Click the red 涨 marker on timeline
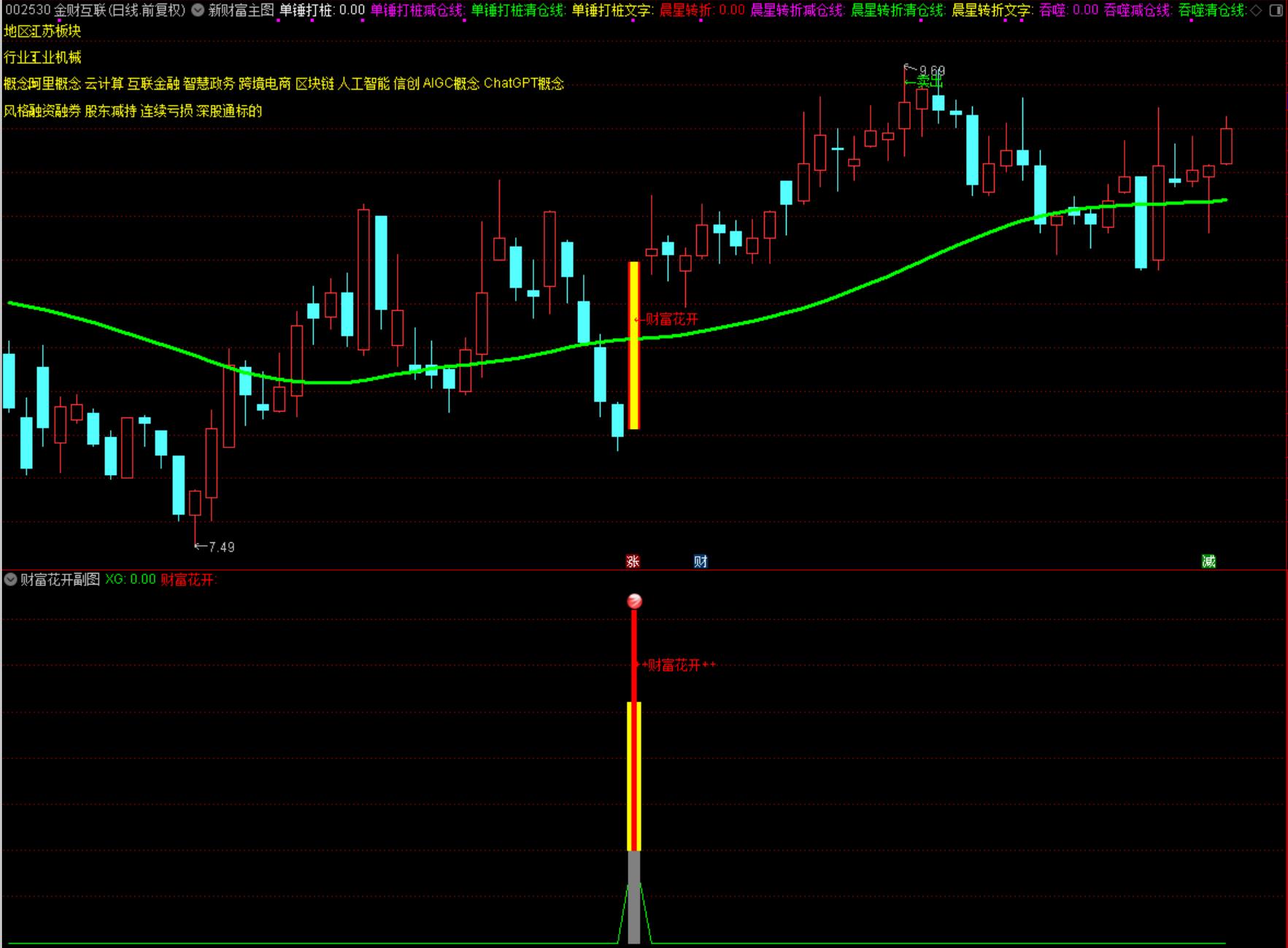 633,561
